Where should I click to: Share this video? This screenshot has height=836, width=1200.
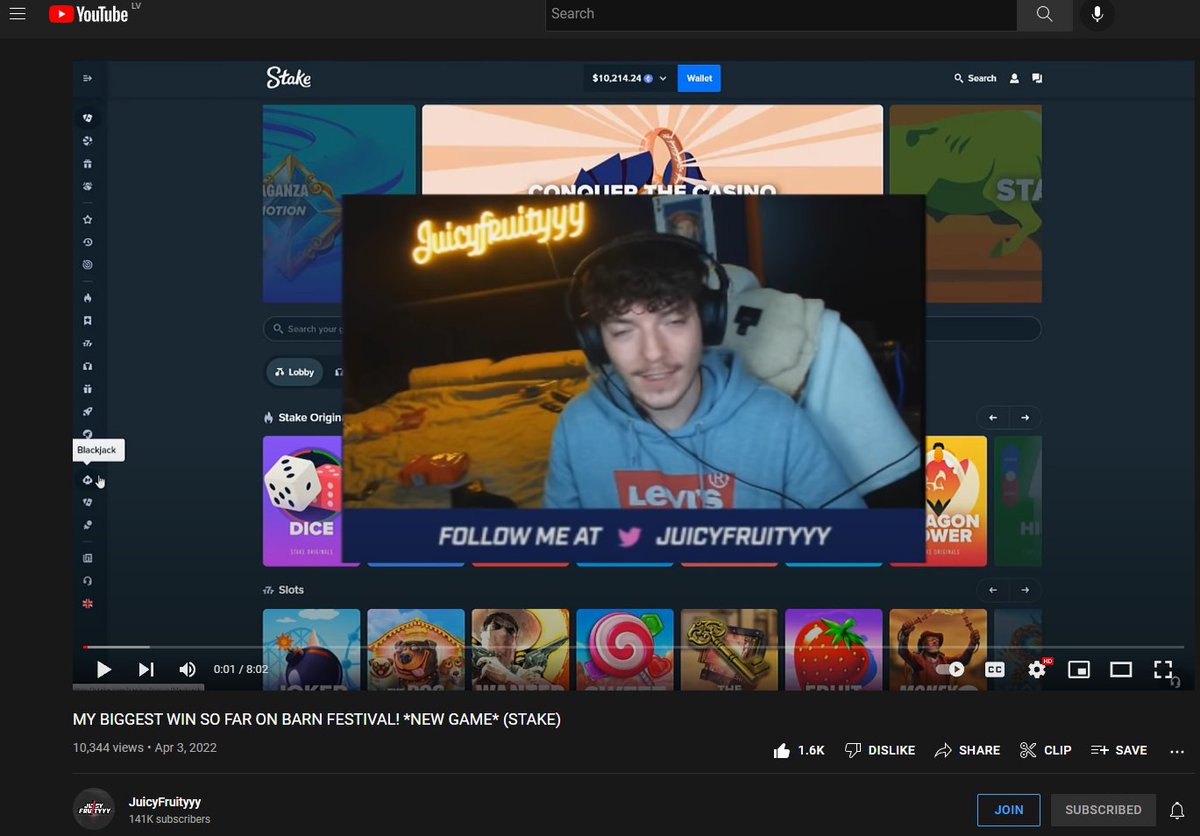(967, 750)
